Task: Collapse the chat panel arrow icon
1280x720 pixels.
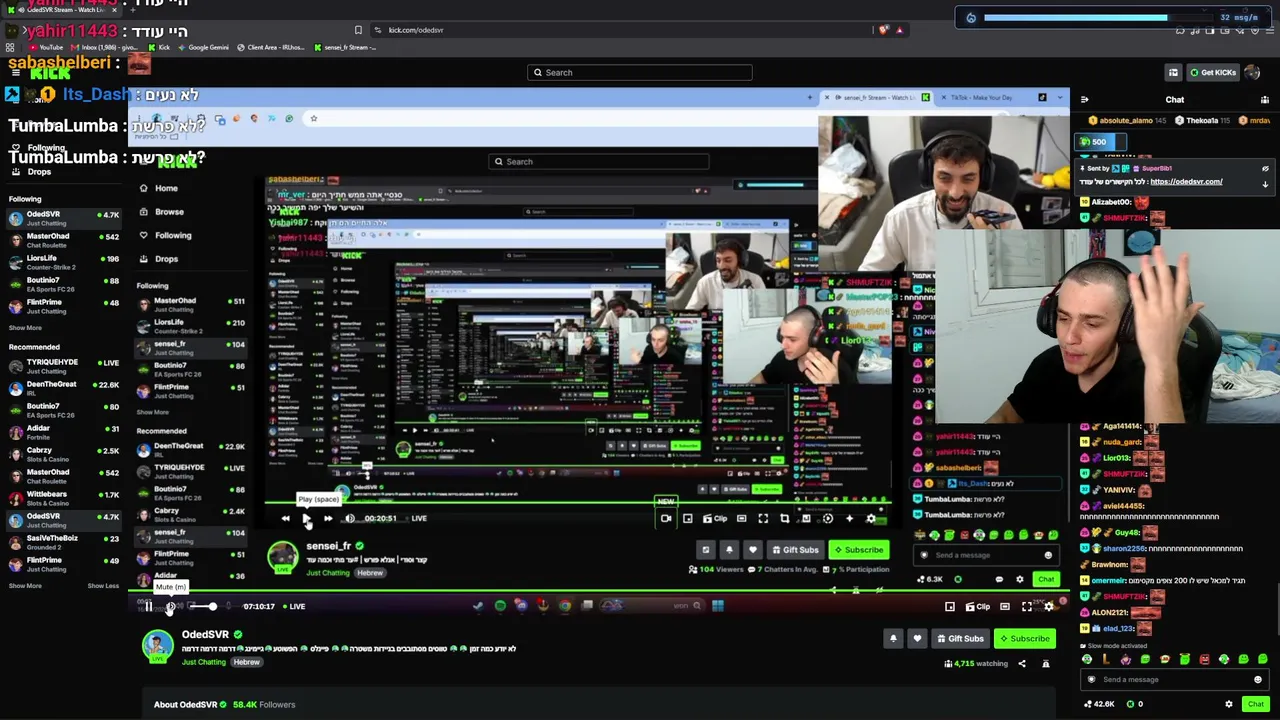Action: 1085,100
